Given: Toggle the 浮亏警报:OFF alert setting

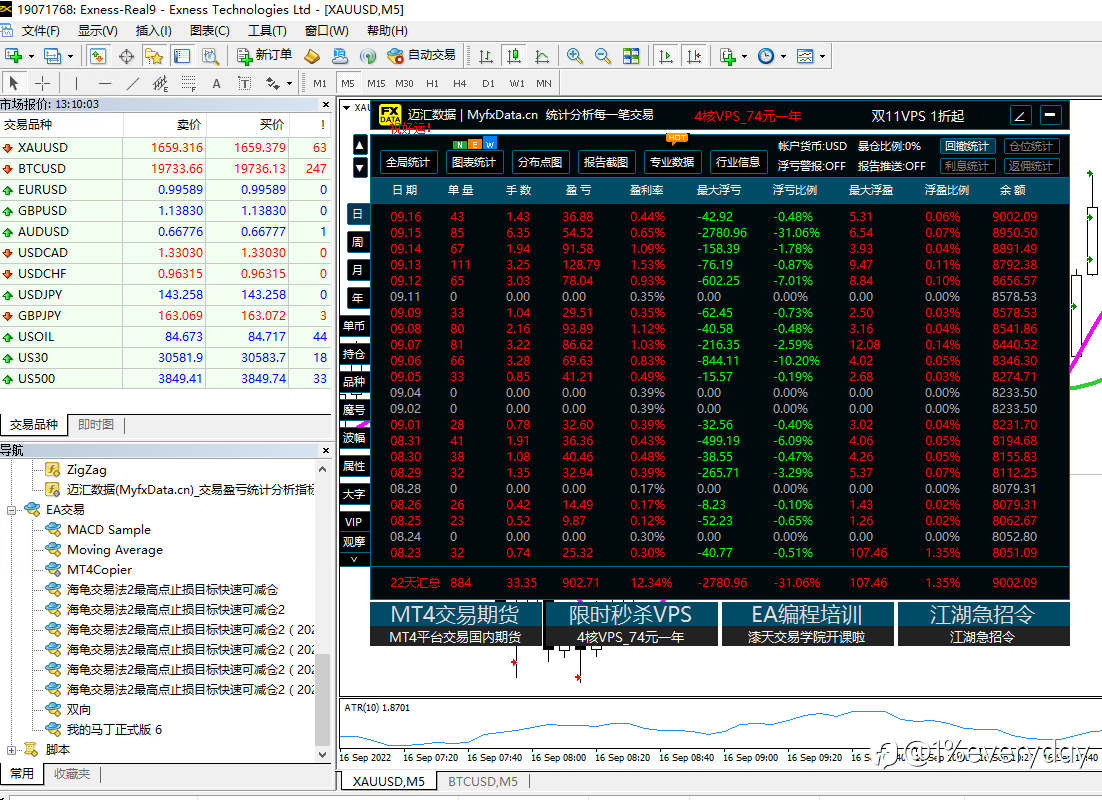Looking at the screenshot, I should click(811, 166).
